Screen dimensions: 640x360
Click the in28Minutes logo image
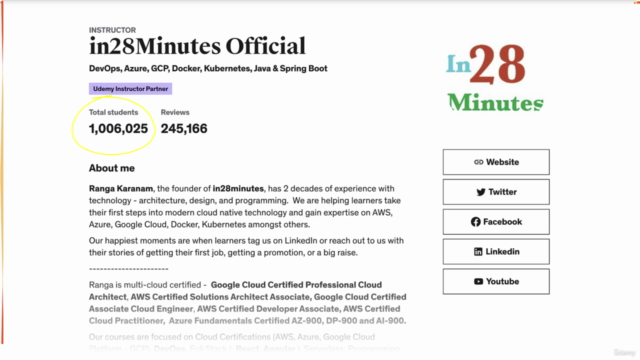coord(495,78)
